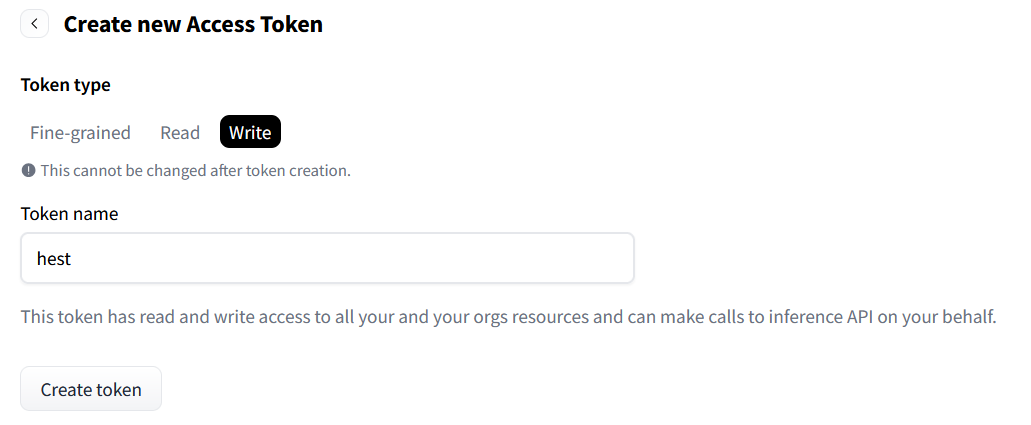Click the highlighted black Write pill

[x=250, y=132]
